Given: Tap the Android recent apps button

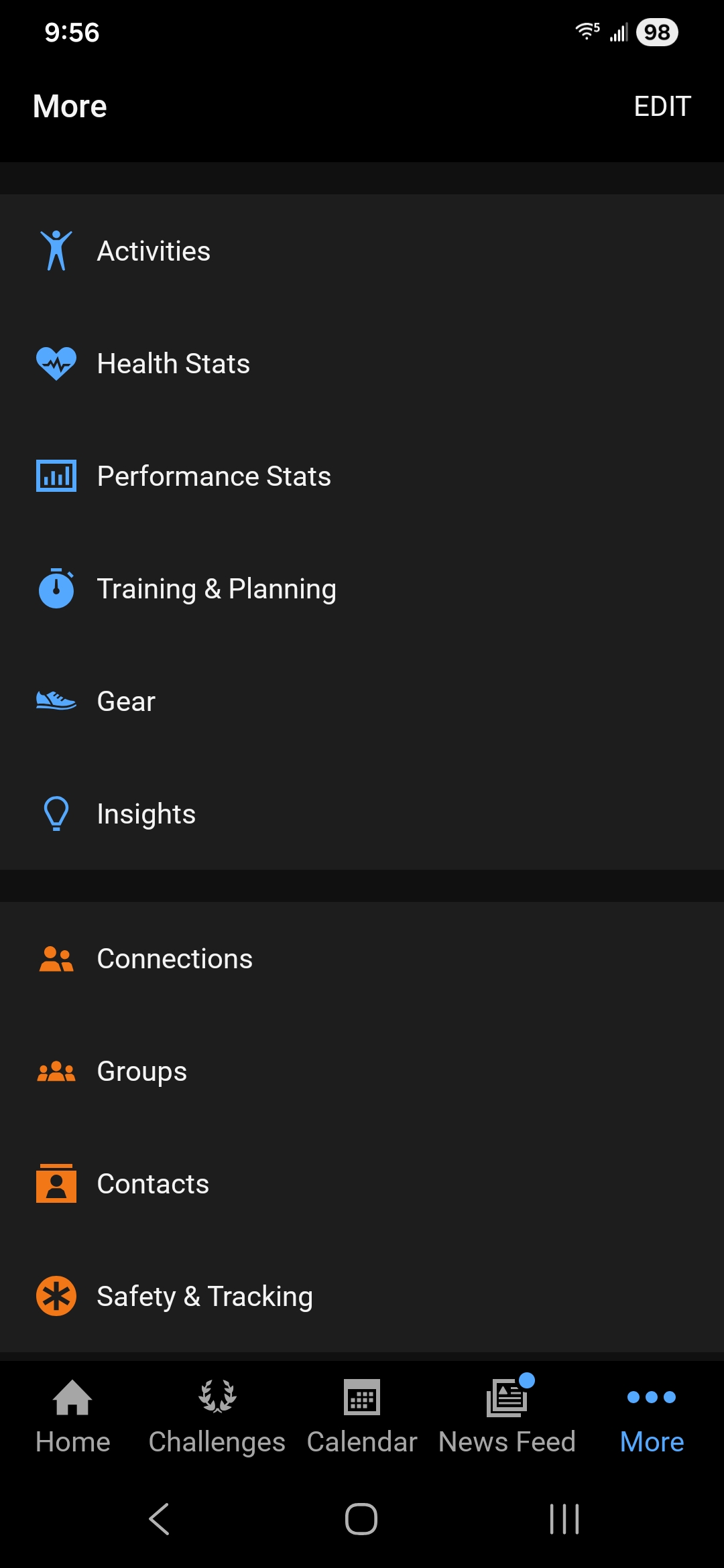Looking at the screenshot, I should tap(564, 1519).
